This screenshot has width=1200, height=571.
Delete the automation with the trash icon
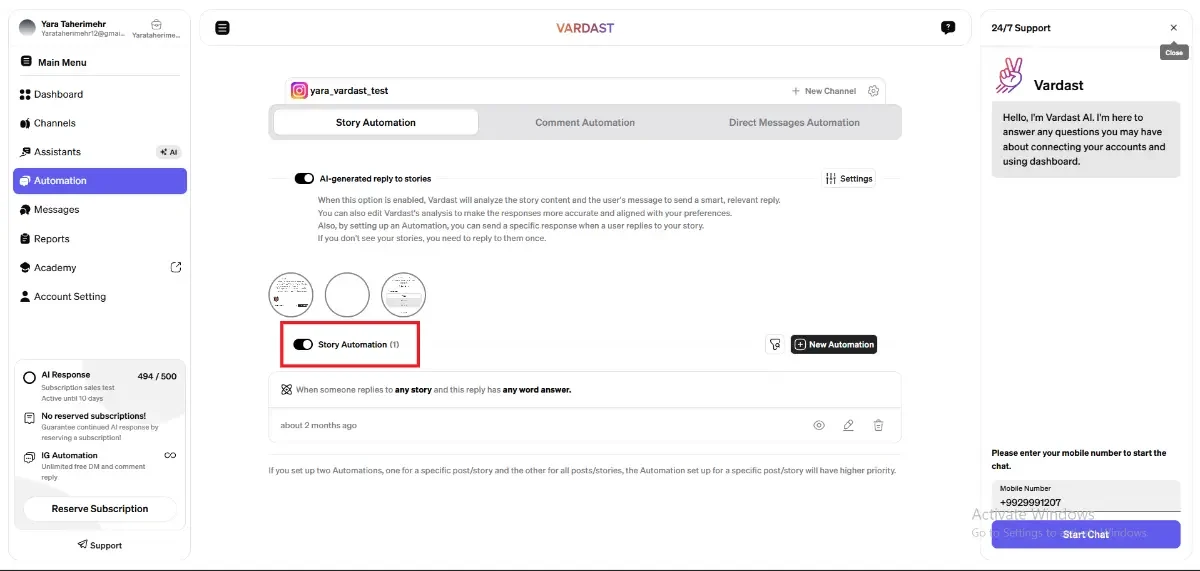[878, 425]
